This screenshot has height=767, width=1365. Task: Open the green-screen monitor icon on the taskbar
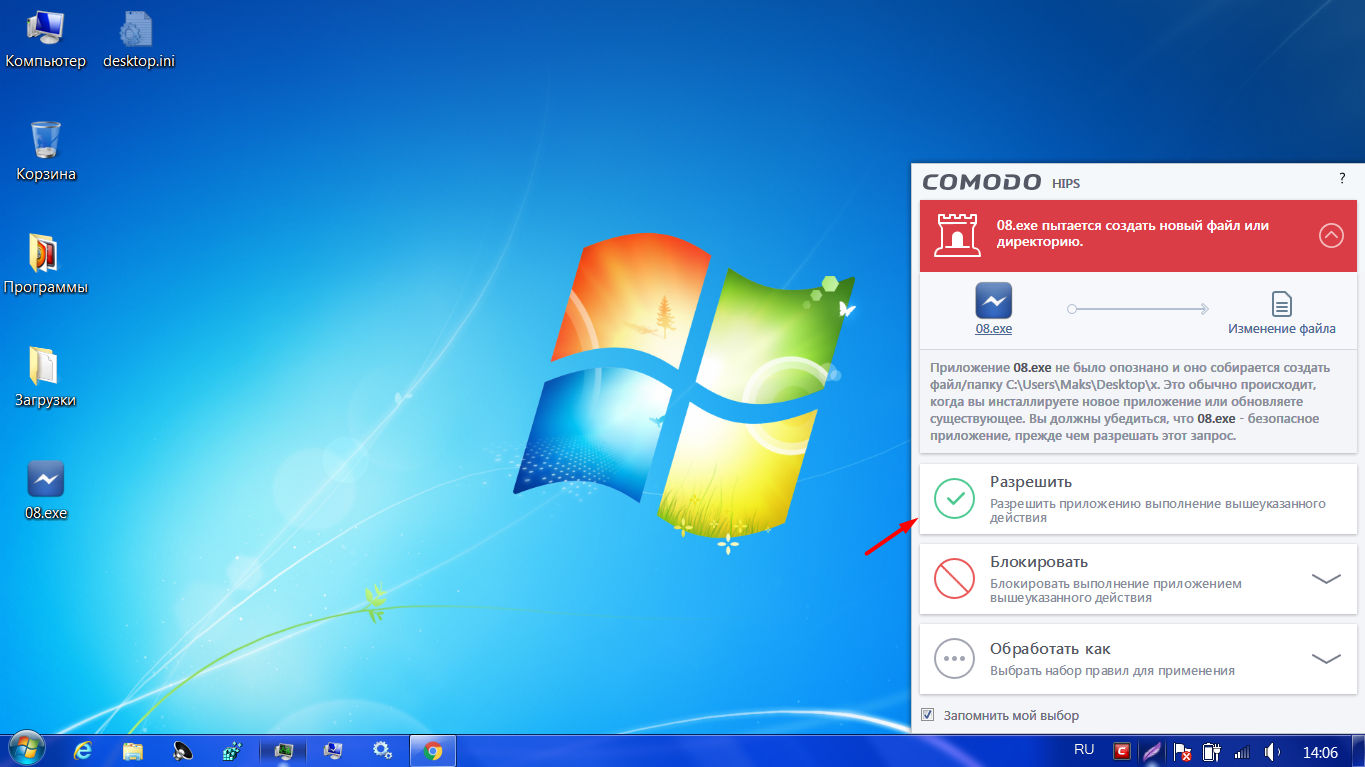[x=283, y=750]
